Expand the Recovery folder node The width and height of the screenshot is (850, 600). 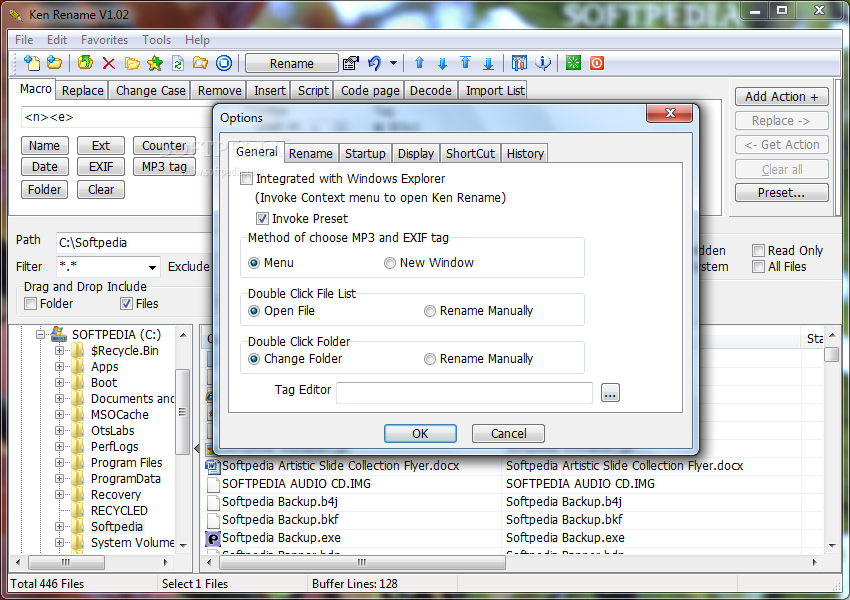(59, 494)
